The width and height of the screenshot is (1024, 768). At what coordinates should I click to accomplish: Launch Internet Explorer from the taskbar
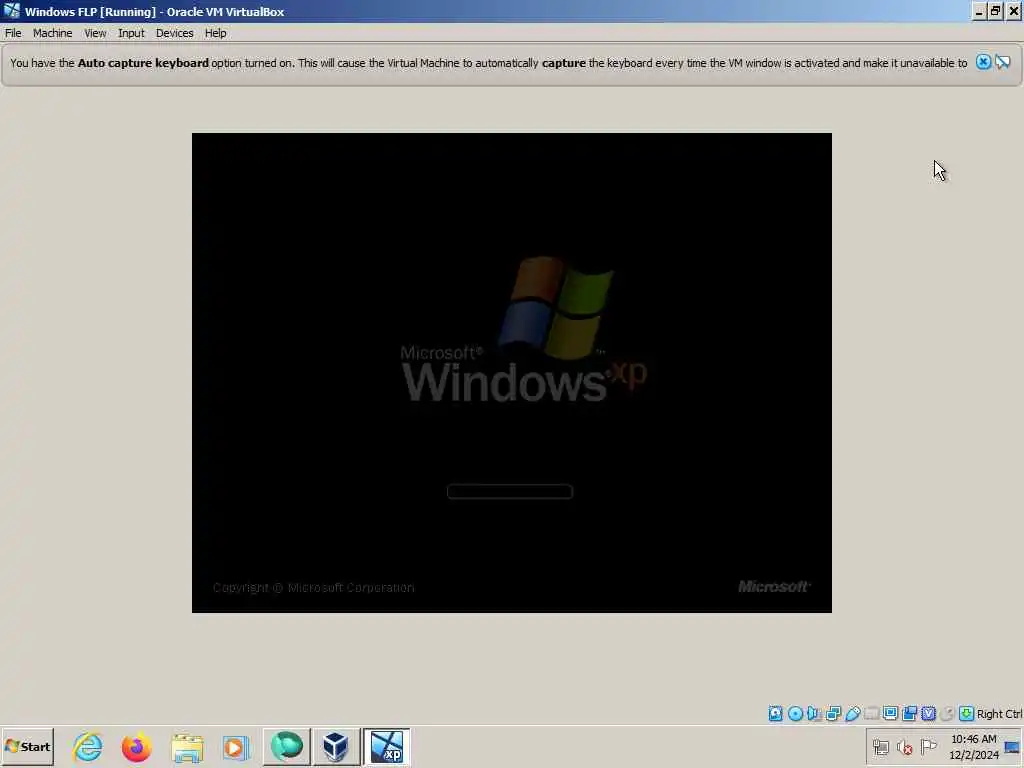(88, 746)
